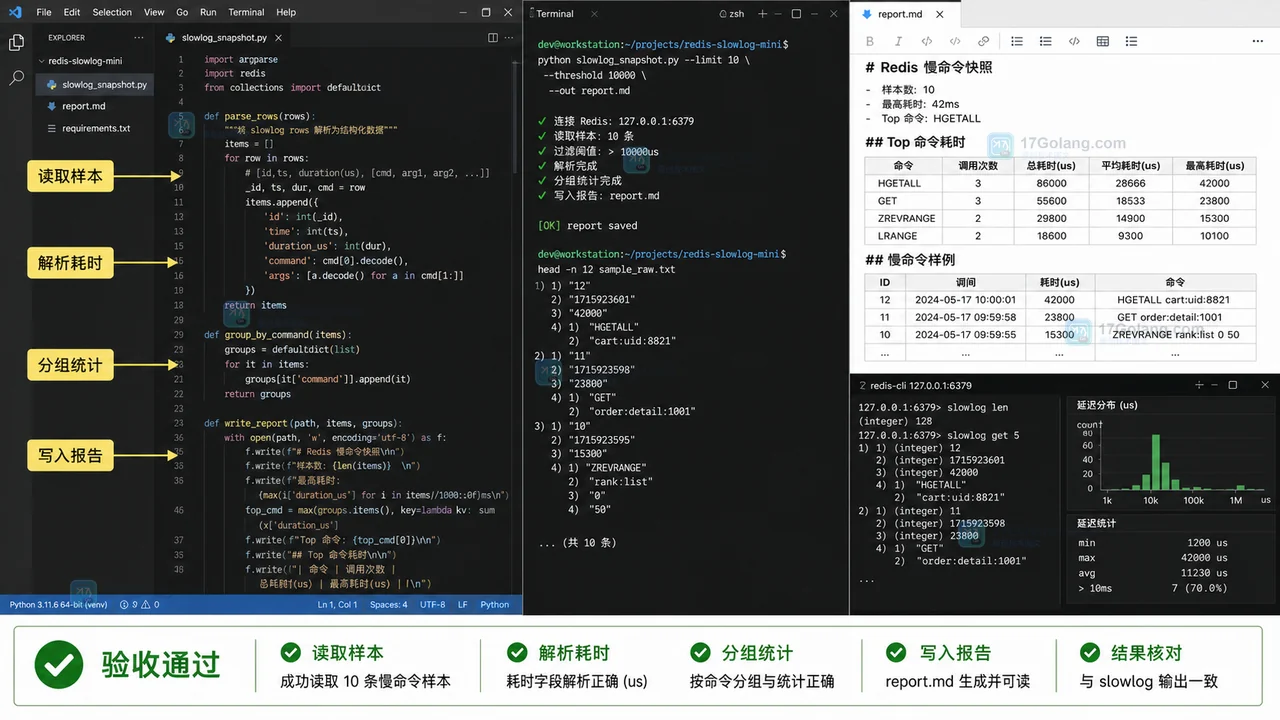Open the Selection menu
Image resolution: width=1280 pixels, height=720 pixels.
[112, 12]
